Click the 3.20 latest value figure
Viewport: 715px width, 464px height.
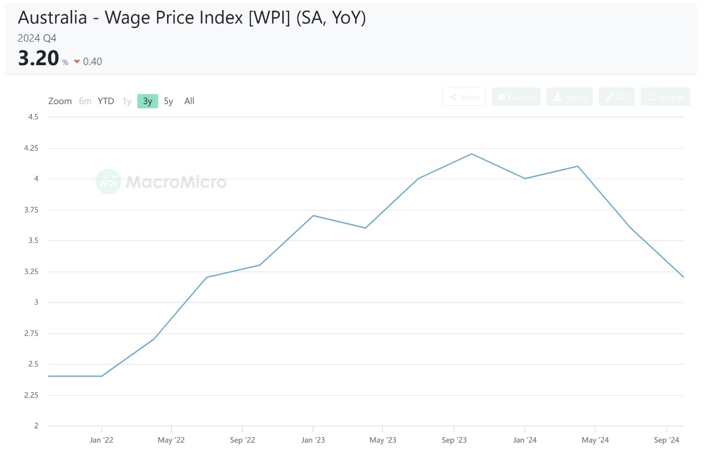coord(39,59)
